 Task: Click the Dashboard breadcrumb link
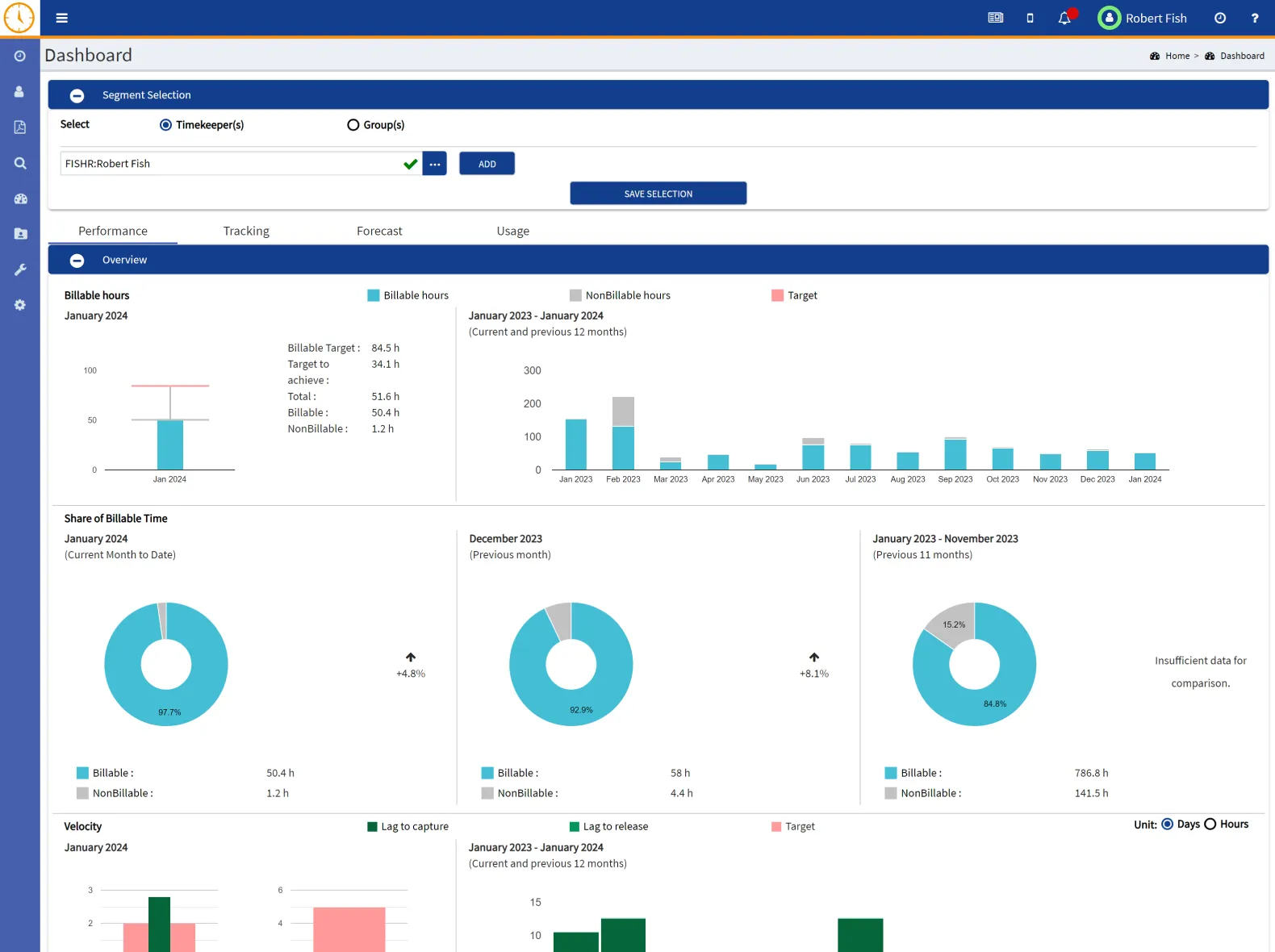tap(1242, 56)
